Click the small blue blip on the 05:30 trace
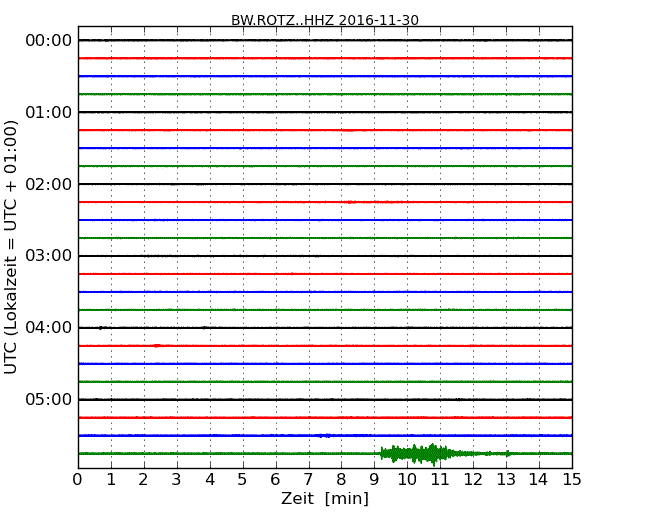 click(x=325, y=435)
